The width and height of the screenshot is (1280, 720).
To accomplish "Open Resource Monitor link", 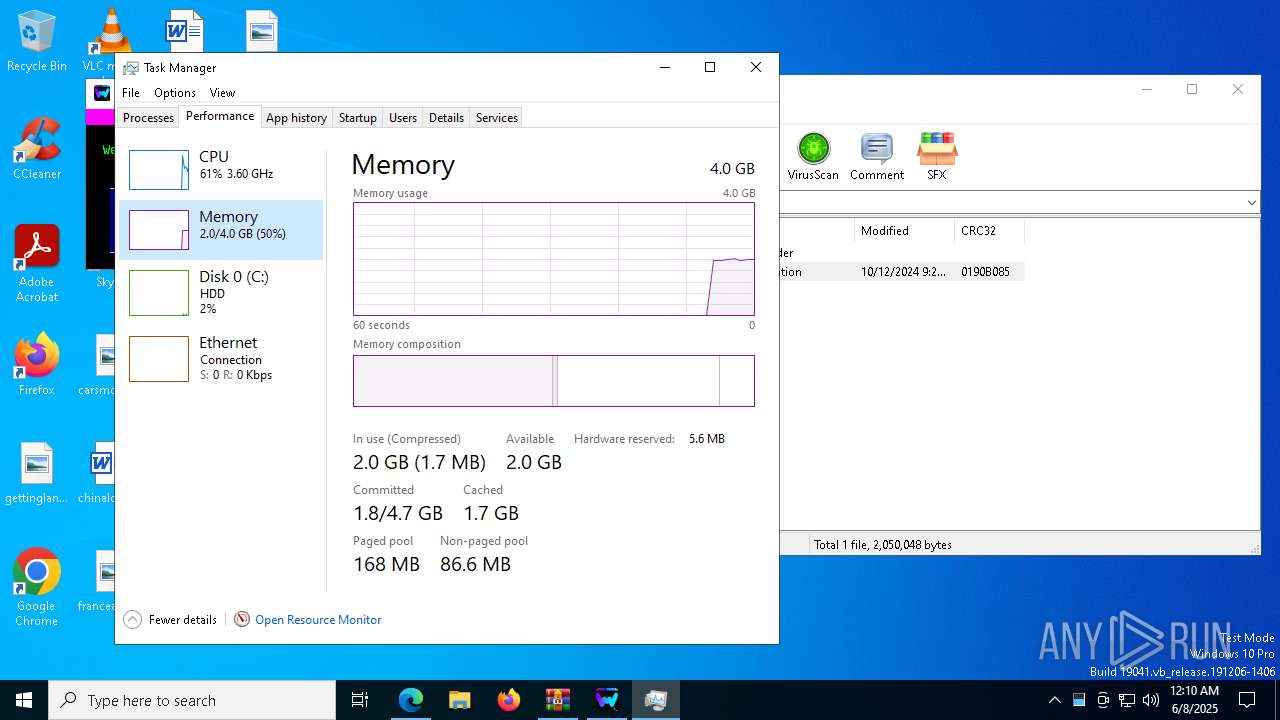I will pyautogui.click(x=318, y=620).
